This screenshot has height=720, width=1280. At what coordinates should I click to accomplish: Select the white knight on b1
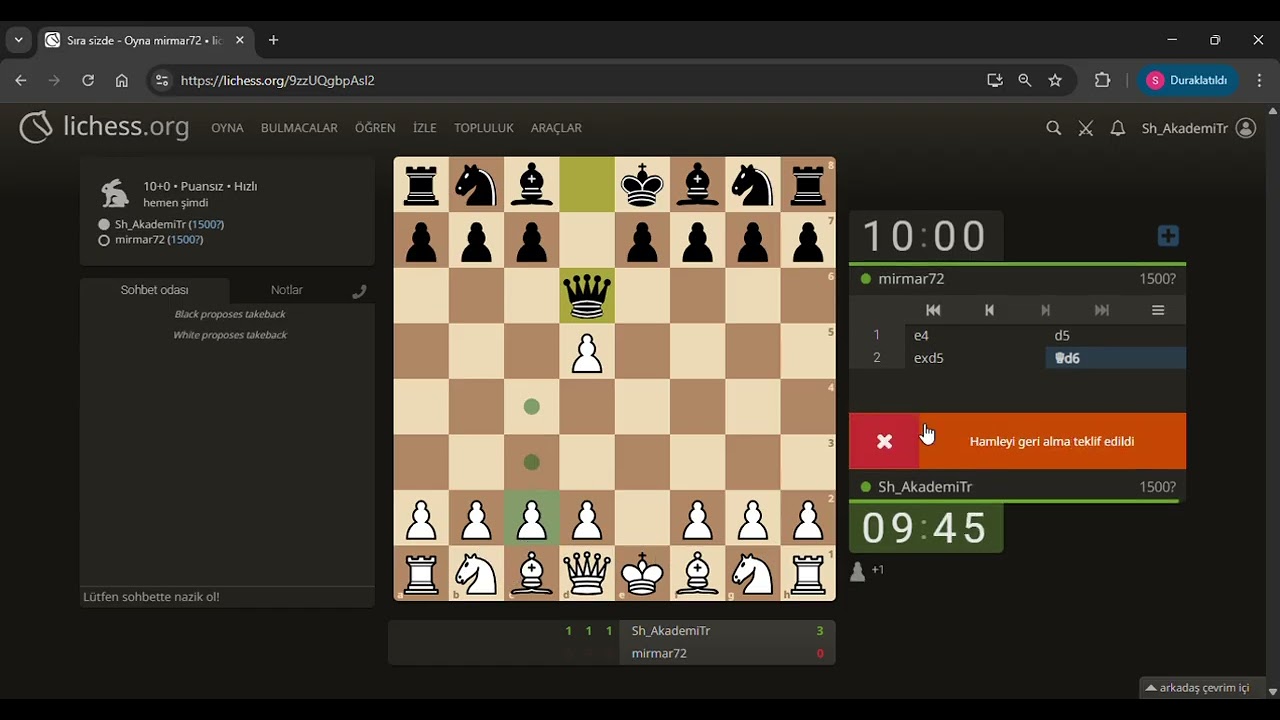(x=477, y=573)
